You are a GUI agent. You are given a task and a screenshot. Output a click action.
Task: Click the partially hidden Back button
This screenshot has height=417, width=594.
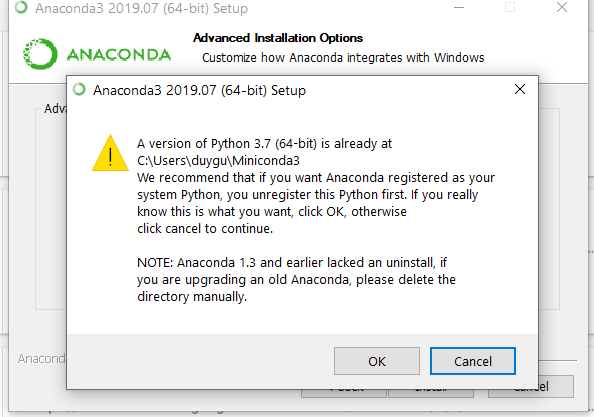coord(344,393)
